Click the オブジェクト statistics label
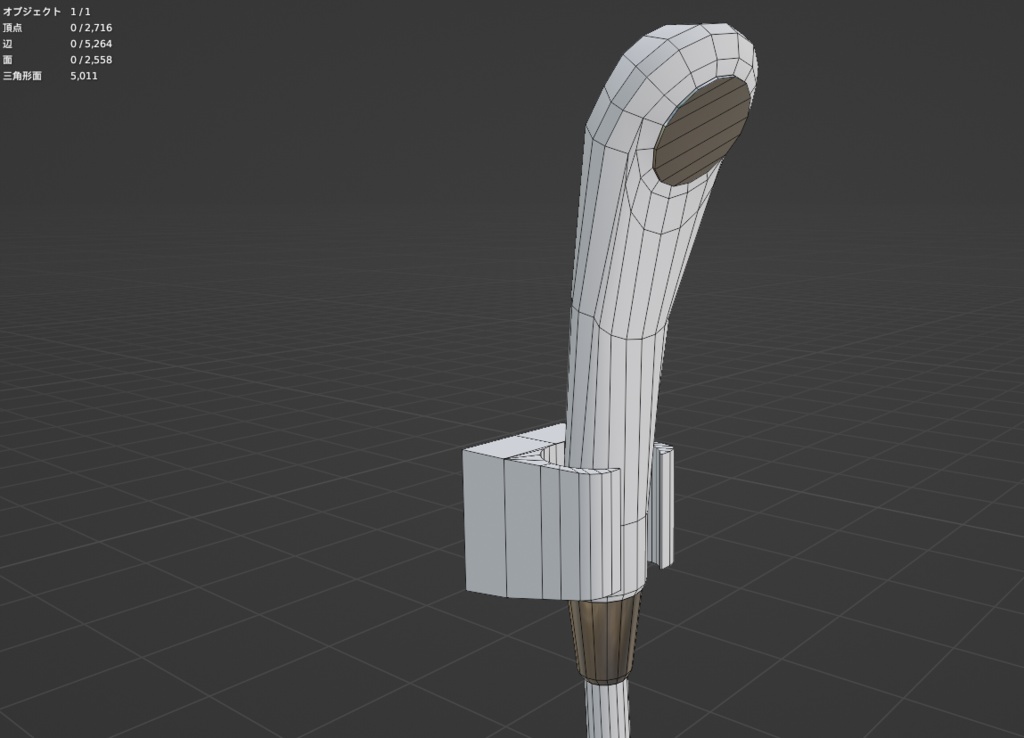1024x738 pixels. [x=32, y=12]
